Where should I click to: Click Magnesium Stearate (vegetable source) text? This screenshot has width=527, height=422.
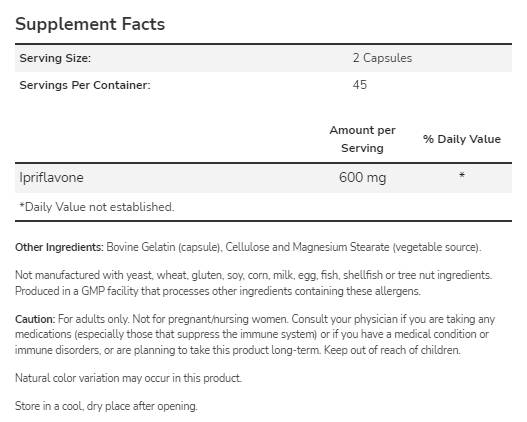click(x=387, y=247)
